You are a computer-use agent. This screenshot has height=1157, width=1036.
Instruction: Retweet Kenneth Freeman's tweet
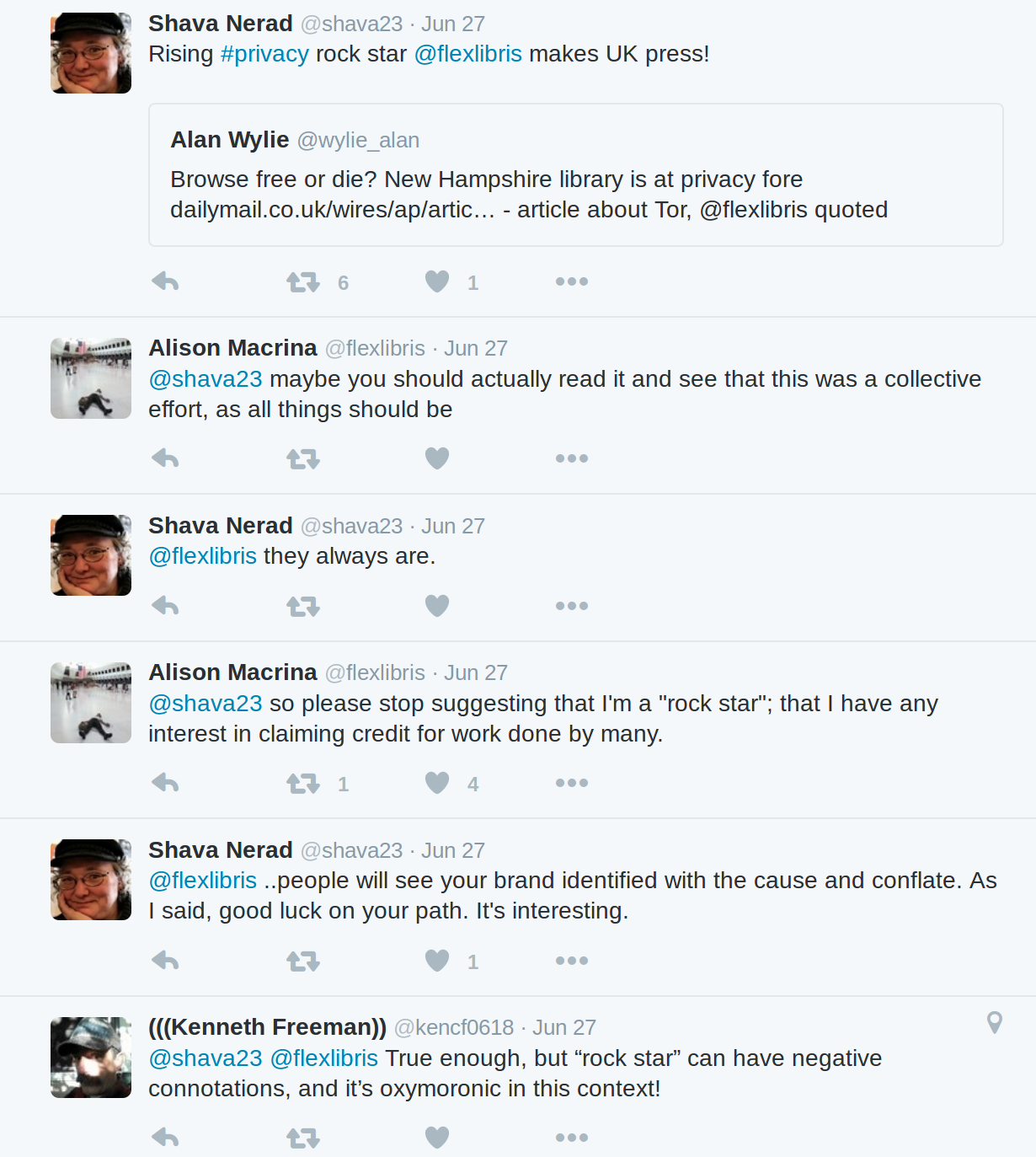click(303, 1138)
